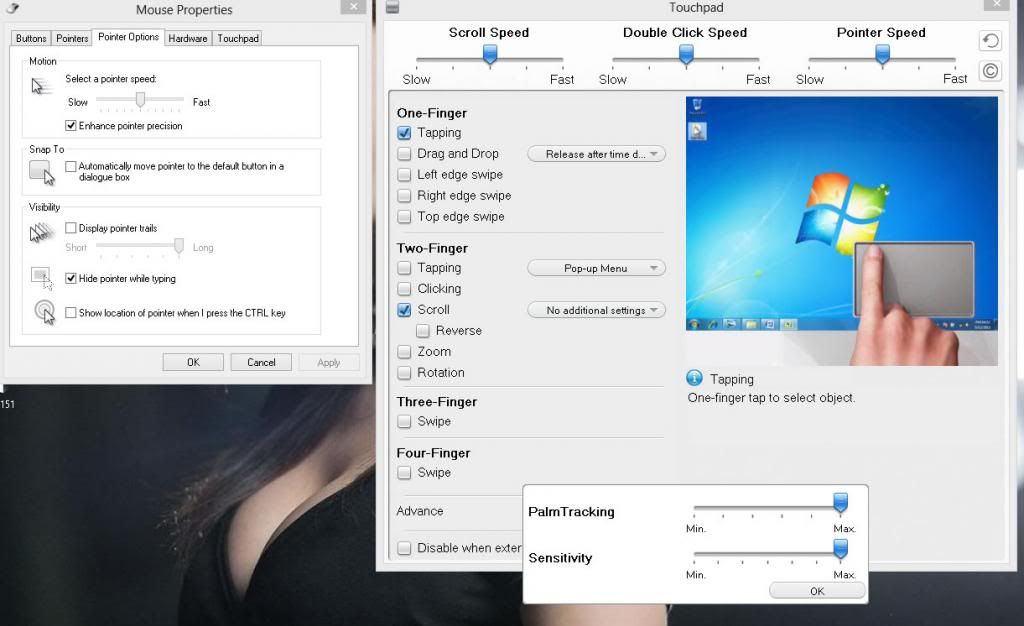This screenshot has width=1024, height=626.
Task: Enable Enhance pointer precision checkbox
Action: click(71, 125)
